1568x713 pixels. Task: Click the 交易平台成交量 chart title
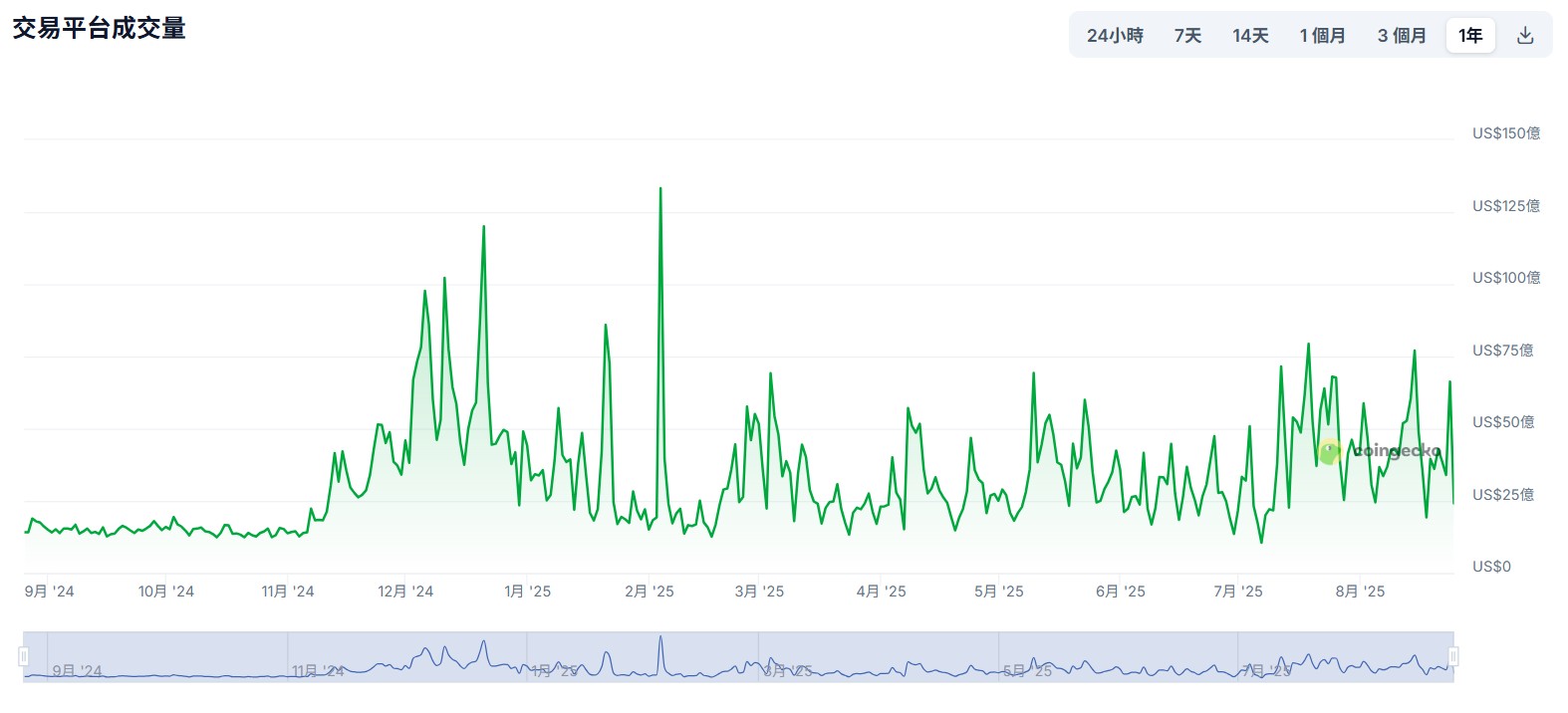pos(100,29)
